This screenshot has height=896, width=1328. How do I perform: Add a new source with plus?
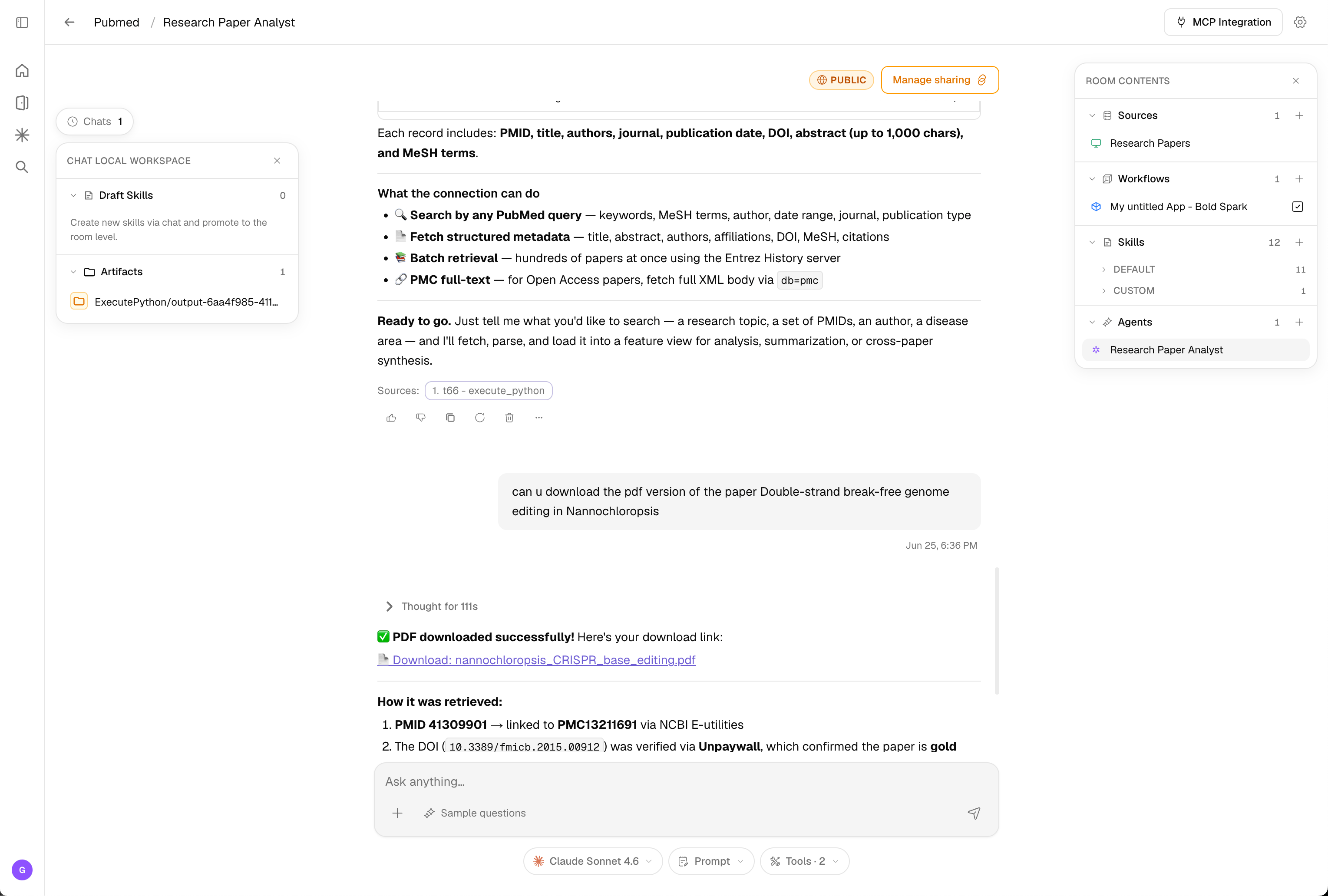1299,115
